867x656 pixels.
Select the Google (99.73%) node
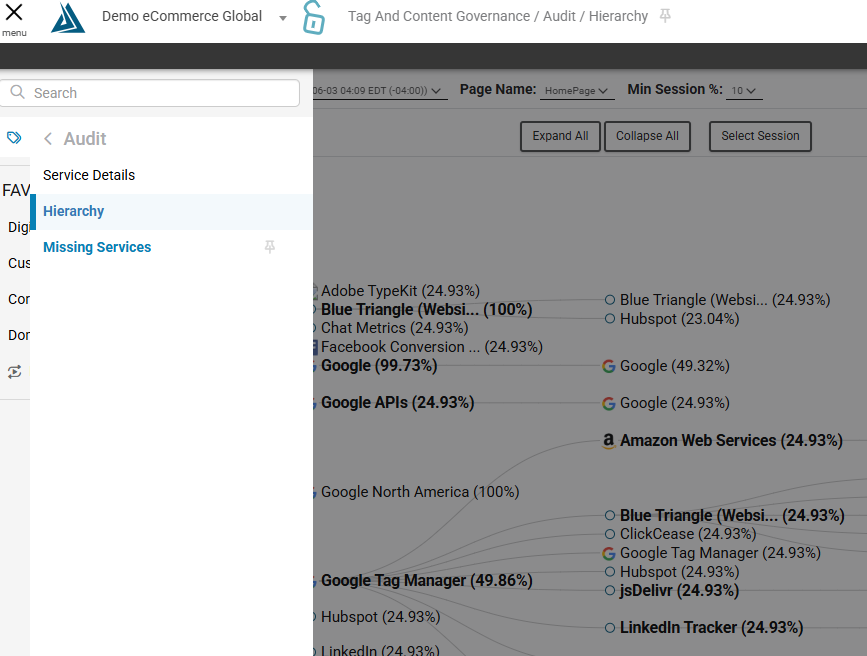379,366
